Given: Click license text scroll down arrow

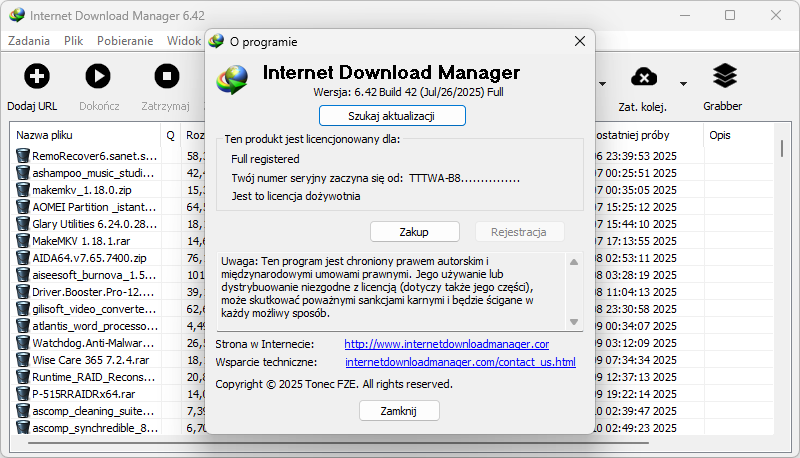Looking at the screenshot, I should coord(574,322).
